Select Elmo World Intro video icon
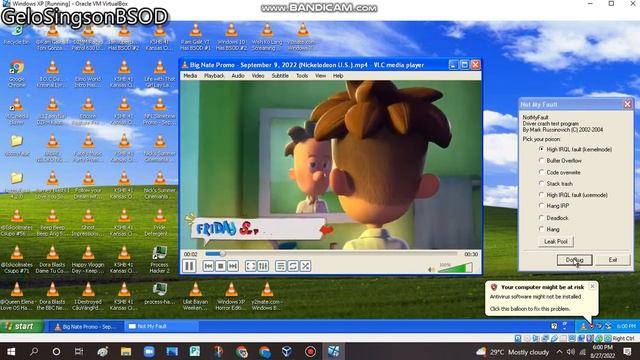The image size is (640, 360). point(88,73)
